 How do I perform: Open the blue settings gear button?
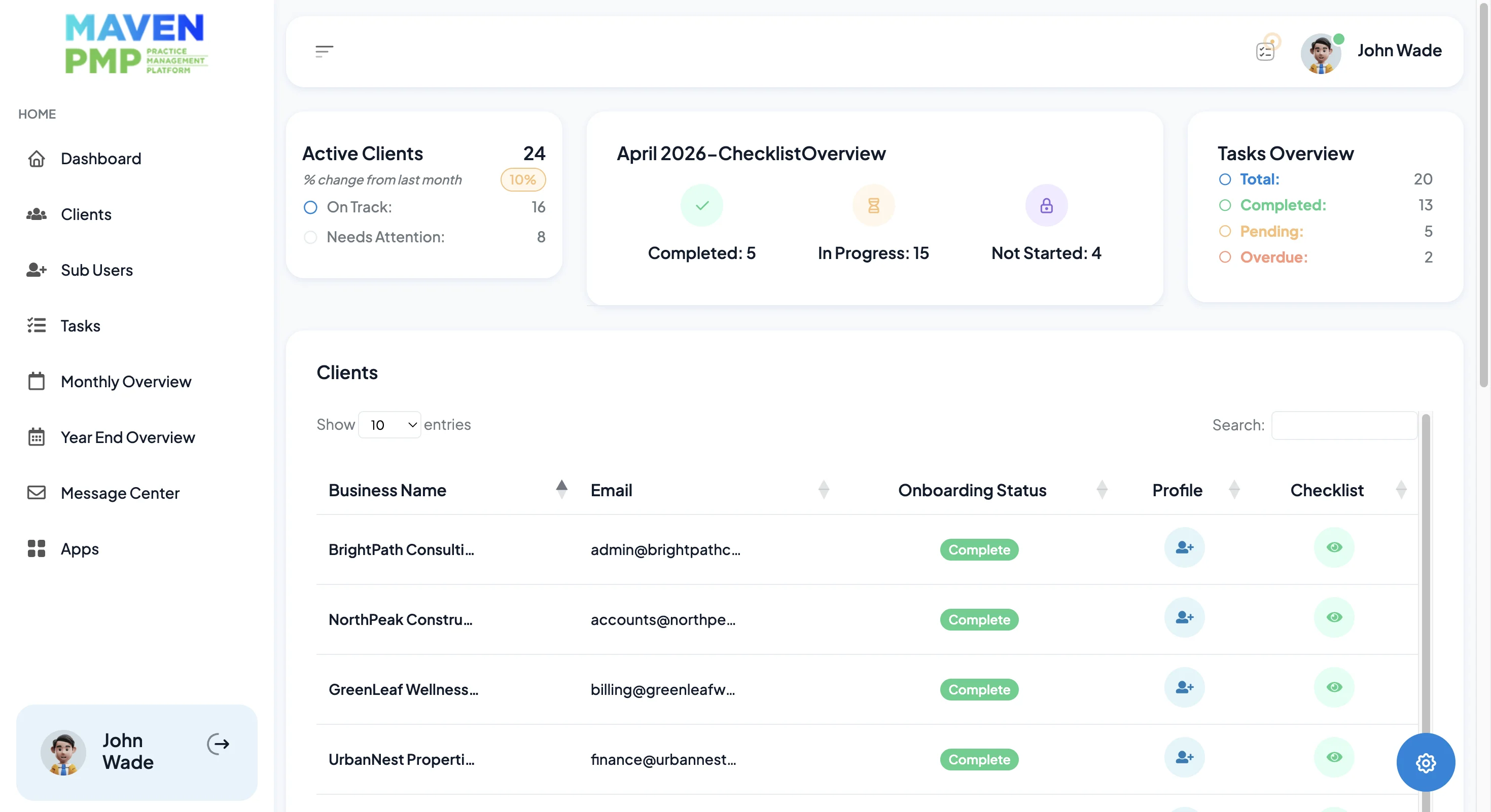click(1426, 763)
